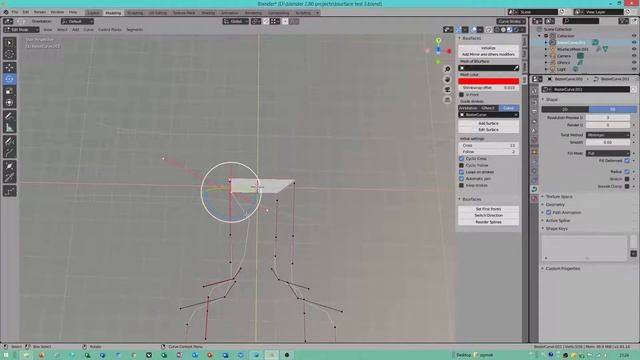This screenshot has width=640, height=360.
Task: Click the Initialize button
Action: click(489, 48)
